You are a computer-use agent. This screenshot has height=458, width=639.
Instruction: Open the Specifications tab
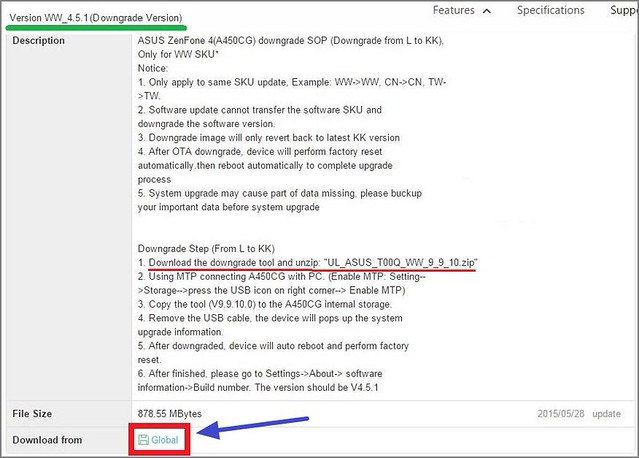pyautogui.click(x=551, y=10)
